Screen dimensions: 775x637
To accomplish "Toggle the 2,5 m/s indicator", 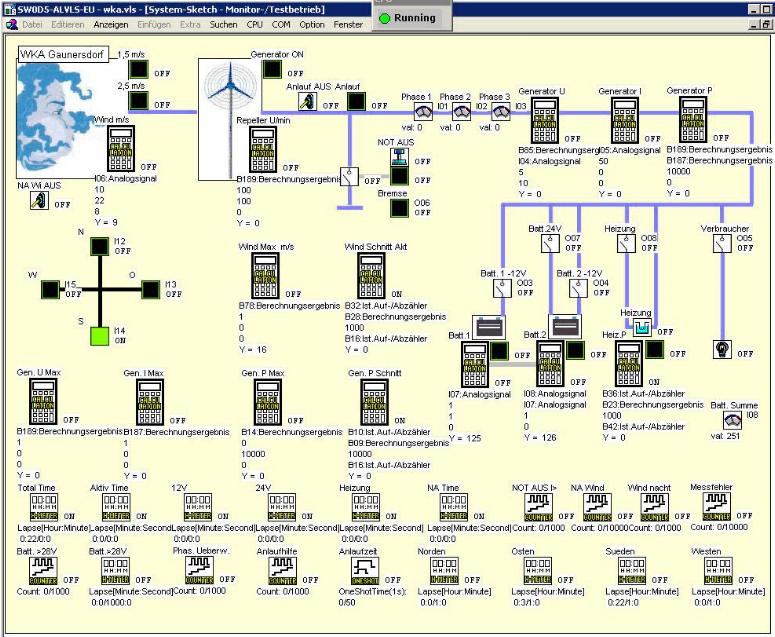I will click(138, 101).
